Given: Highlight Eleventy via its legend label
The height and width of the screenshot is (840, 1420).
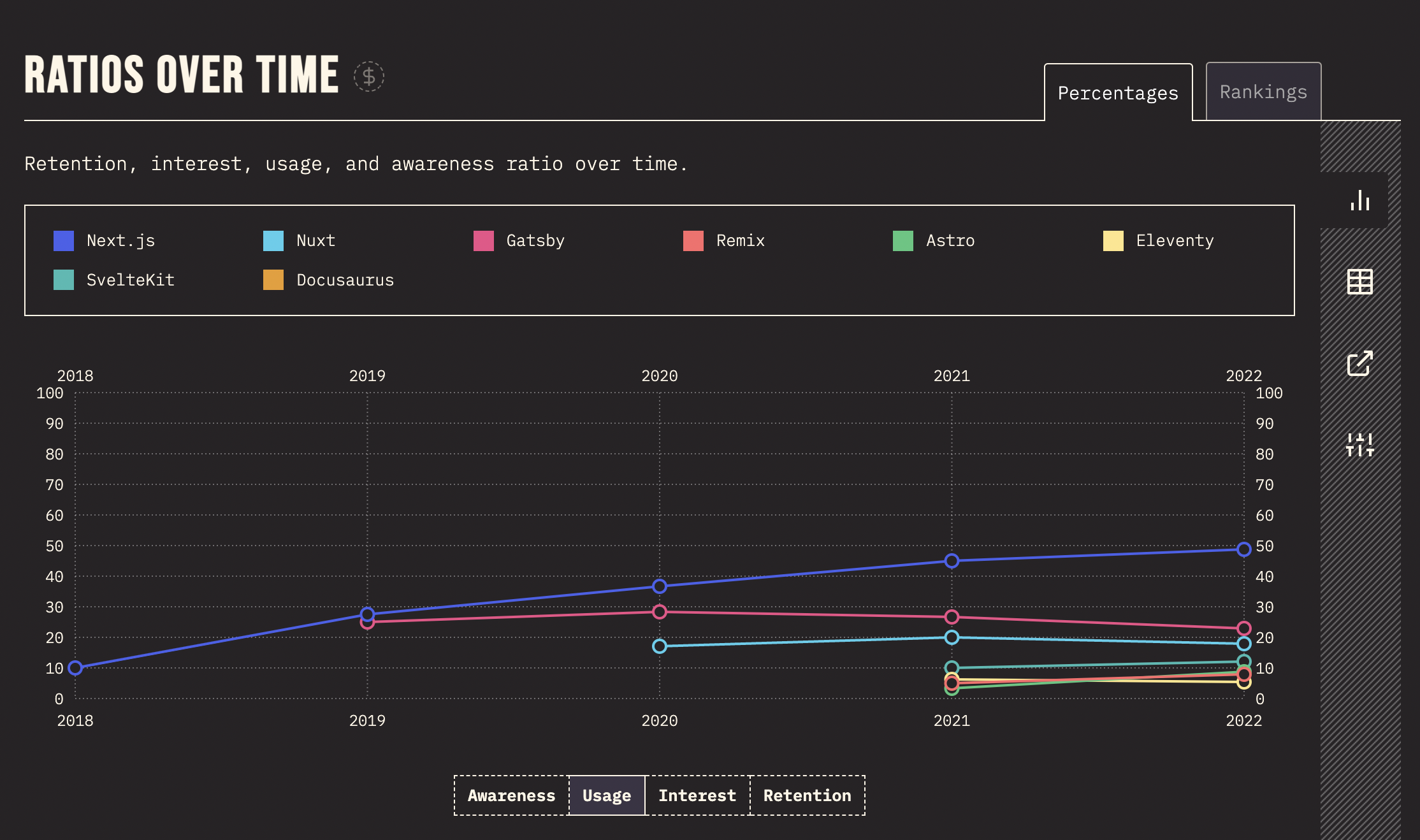Looking at the screenshot, I should tap(1175, 241).
